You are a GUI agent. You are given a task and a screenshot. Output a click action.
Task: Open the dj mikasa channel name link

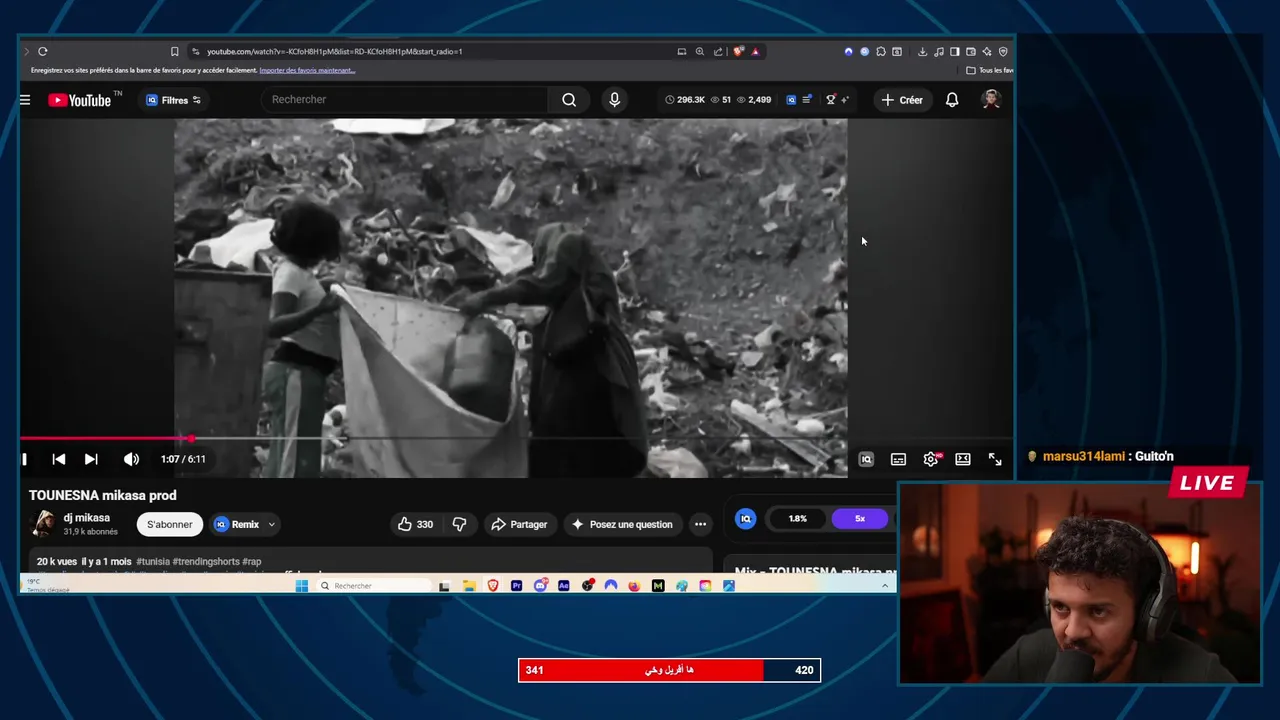coord(87,518)
